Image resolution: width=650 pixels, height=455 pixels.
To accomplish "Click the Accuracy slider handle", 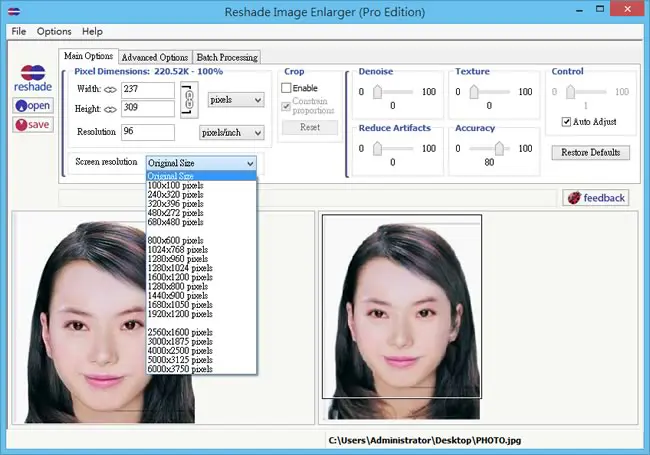I will 499,148.
